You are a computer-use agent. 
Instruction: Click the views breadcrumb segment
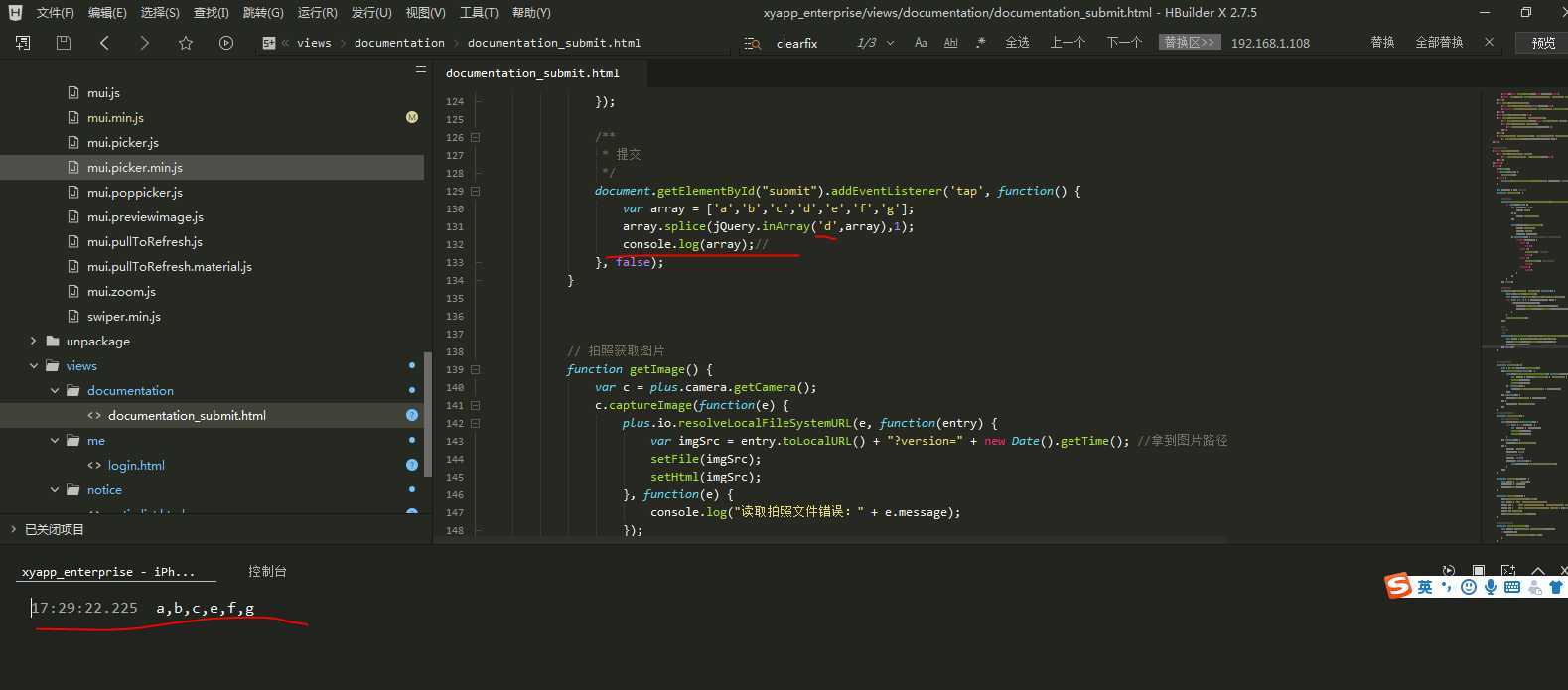(314, 43)
